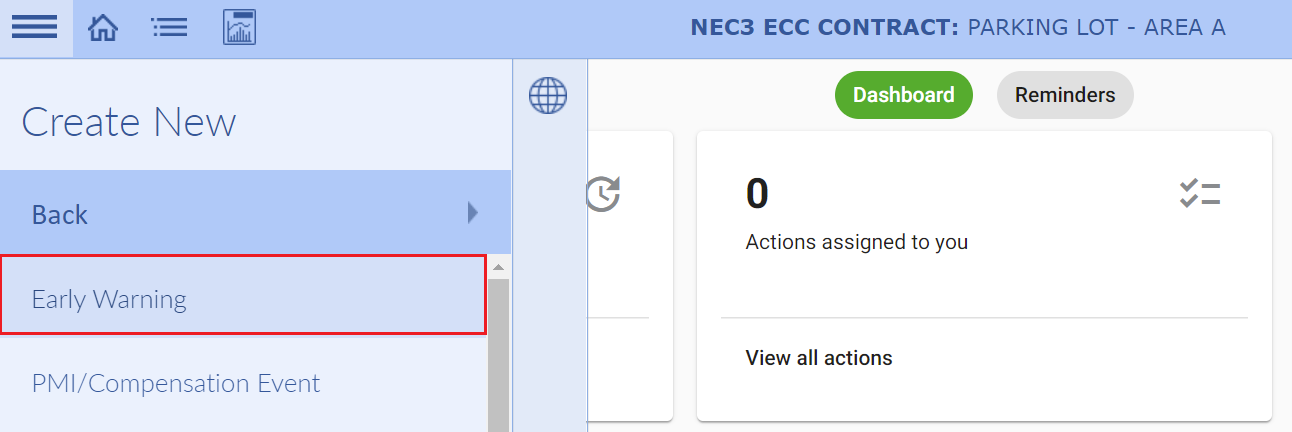Click the zero actions count
Image resolution: width=1292 pixels, height=432 pixels.
[x=757, y=194]
